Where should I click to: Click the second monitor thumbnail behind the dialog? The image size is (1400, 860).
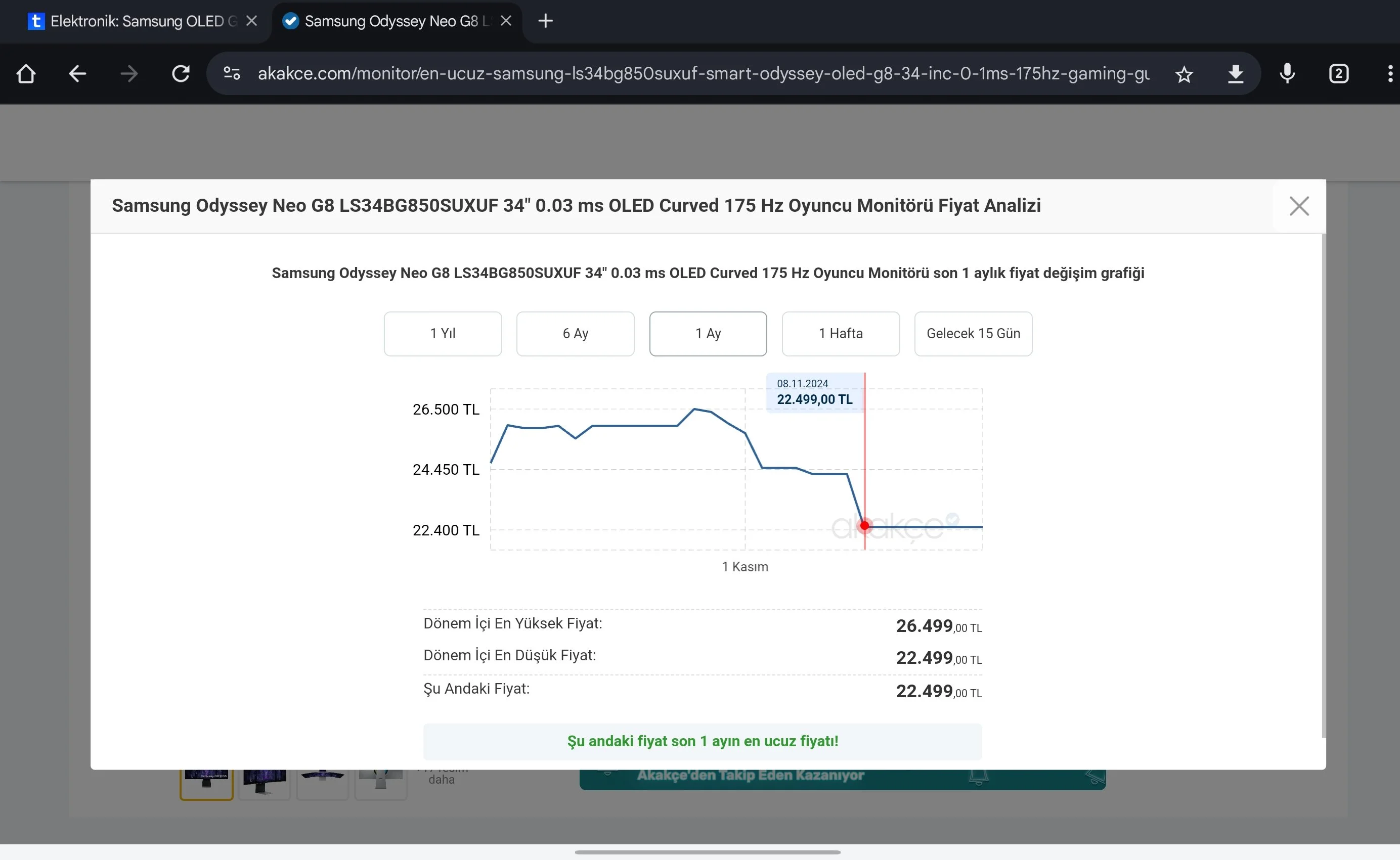[x=265, y=784]
